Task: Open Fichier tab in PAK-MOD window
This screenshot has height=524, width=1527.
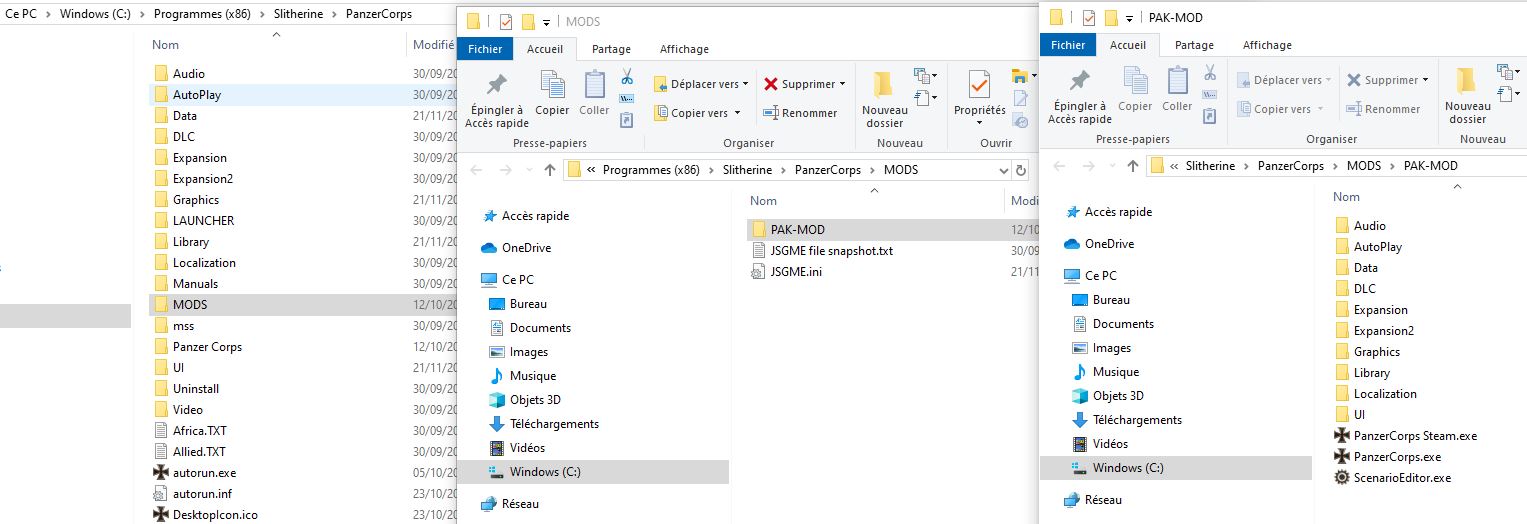Action: tap(1068, 45)
